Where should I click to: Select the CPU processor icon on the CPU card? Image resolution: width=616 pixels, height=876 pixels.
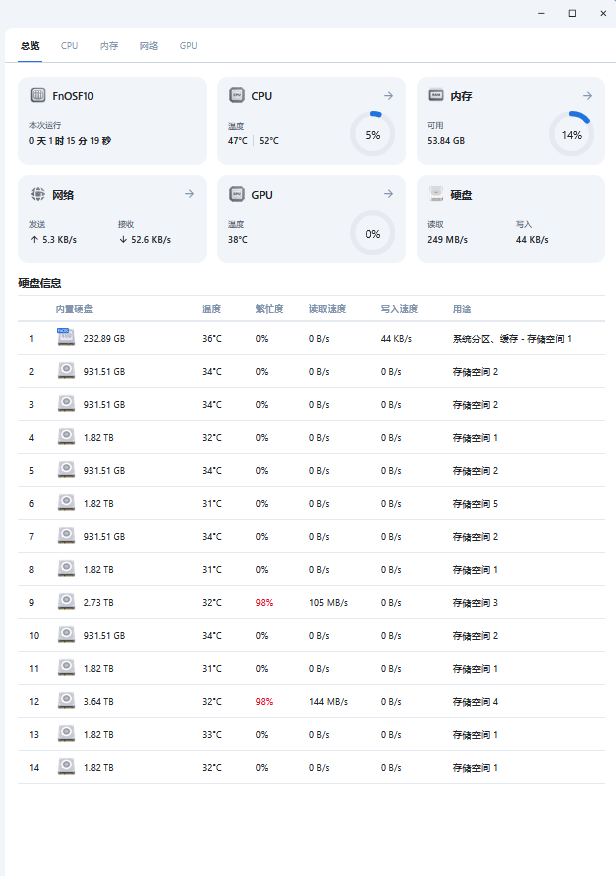(x=236, y=96)
